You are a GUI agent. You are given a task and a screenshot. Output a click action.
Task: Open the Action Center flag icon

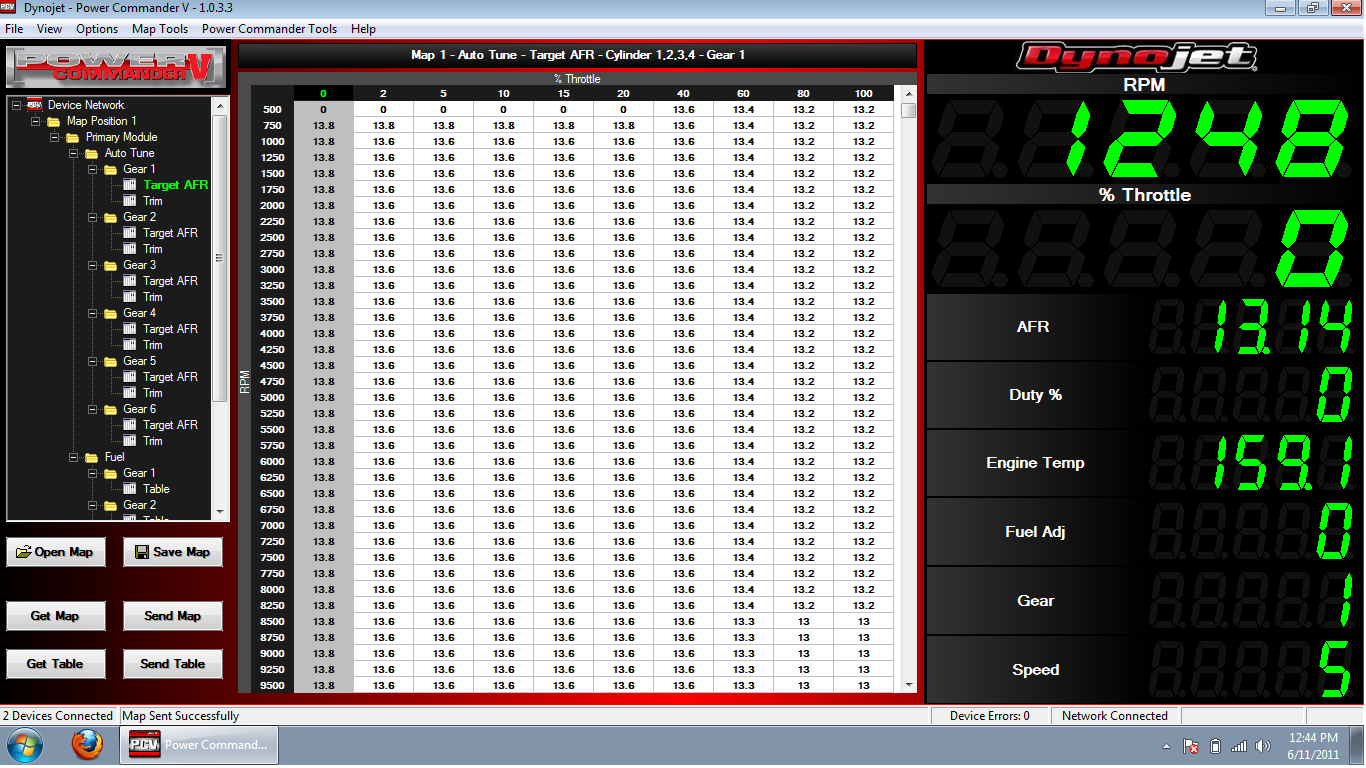(1192, 746)
